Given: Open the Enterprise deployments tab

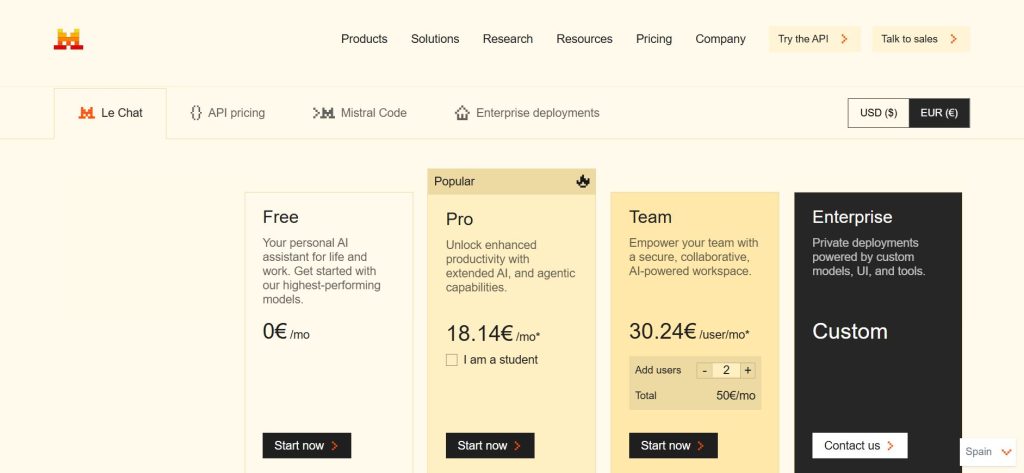Looking at the screenshot, I should [527, 113].
